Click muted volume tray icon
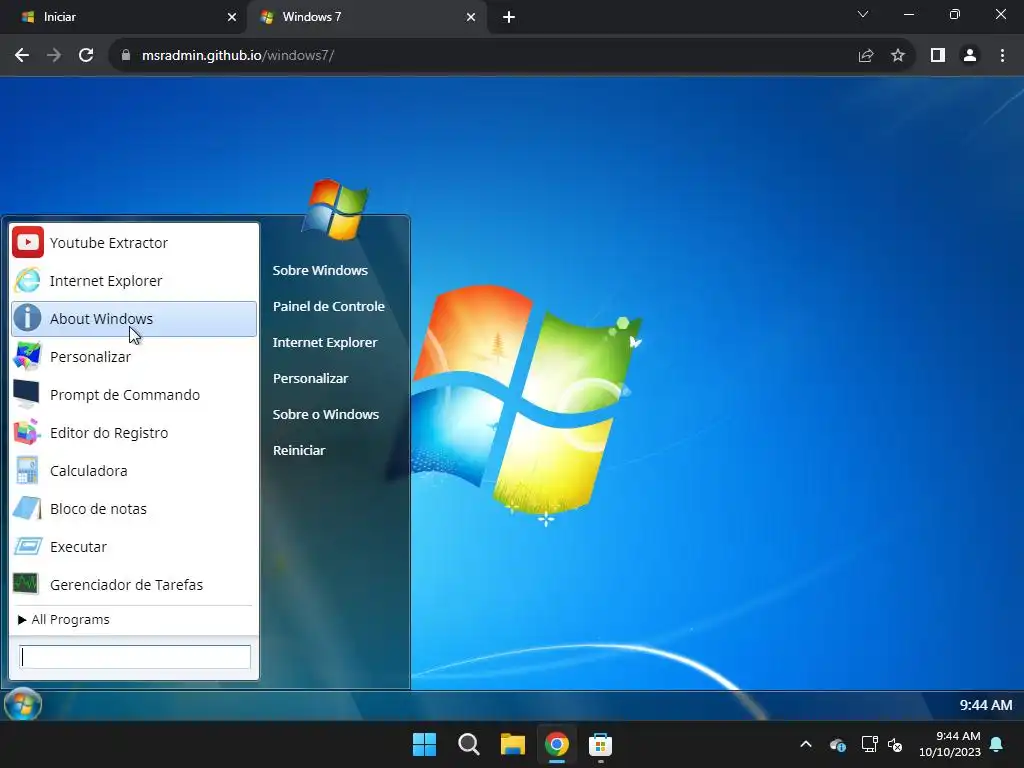This screenshot has width=1024, height=768. point(895,744)
